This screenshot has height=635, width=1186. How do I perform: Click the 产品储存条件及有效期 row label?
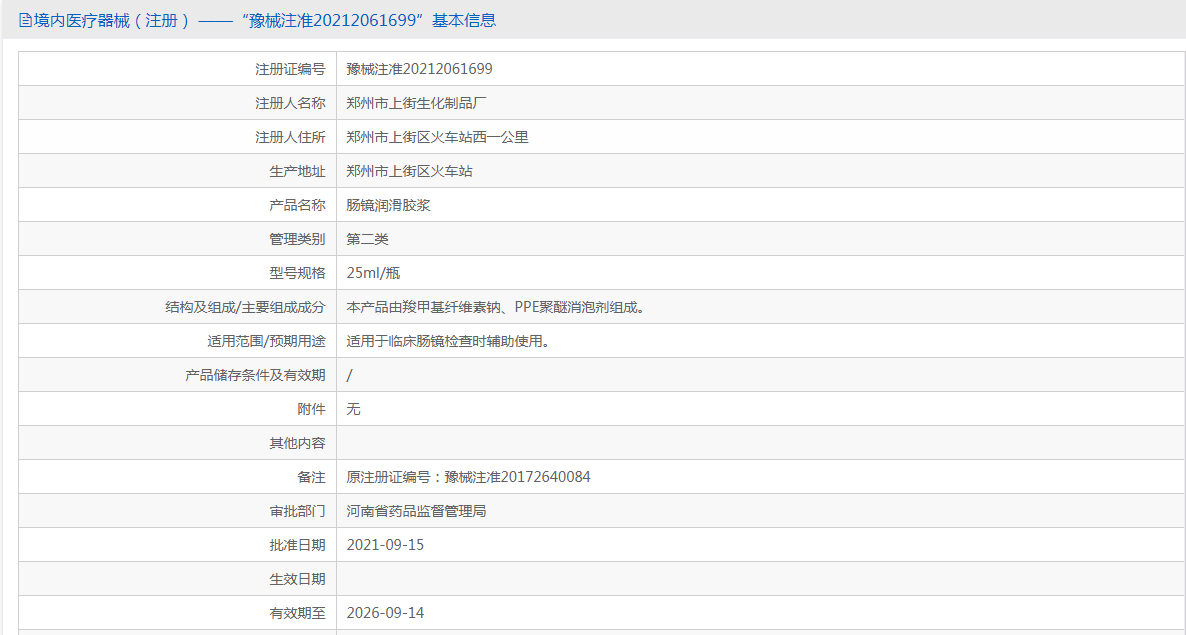[255, 375]
